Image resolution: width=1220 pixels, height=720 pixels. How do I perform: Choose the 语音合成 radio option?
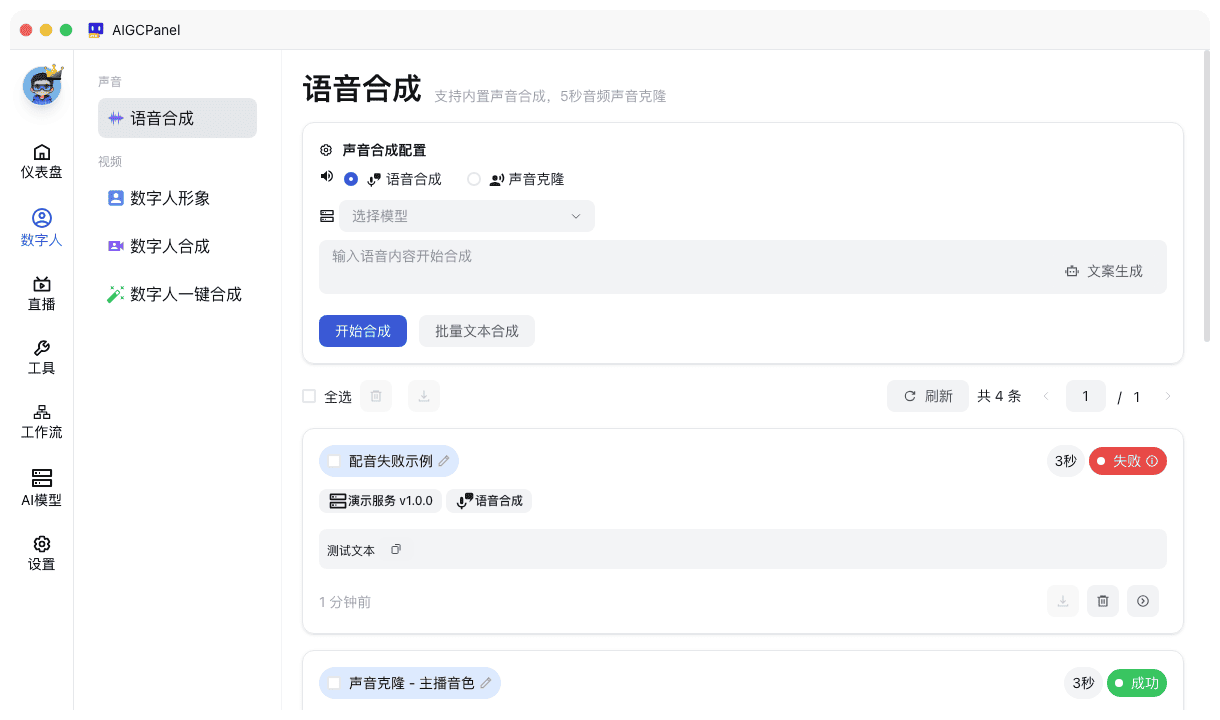(x=351, y=179)
